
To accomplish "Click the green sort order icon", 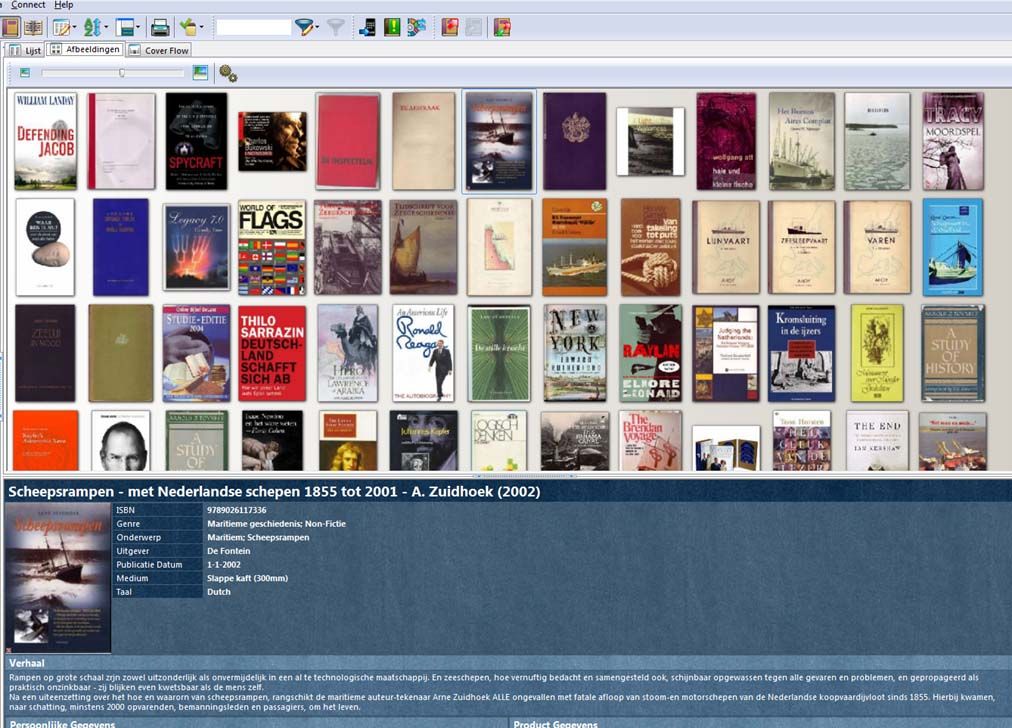I will pos(92,27).
